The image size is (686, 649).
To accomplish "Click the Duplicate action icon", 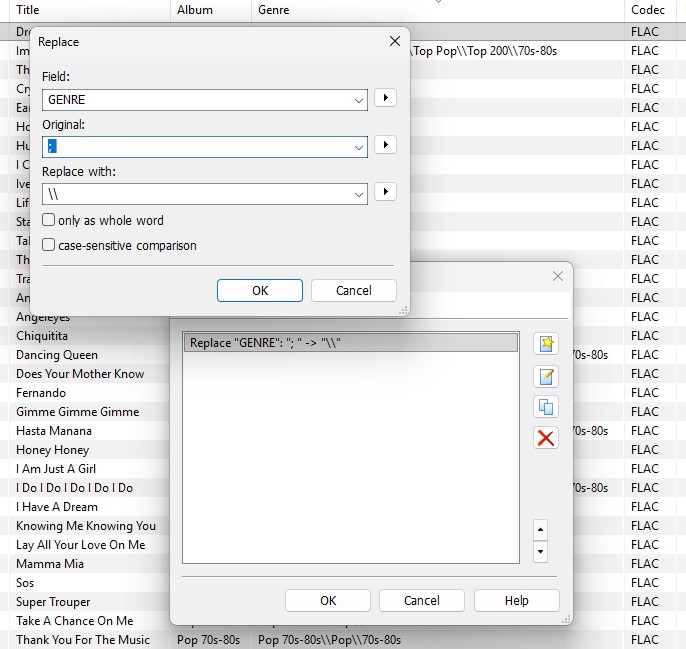I will pyautogui.click(x=546, y=407).
